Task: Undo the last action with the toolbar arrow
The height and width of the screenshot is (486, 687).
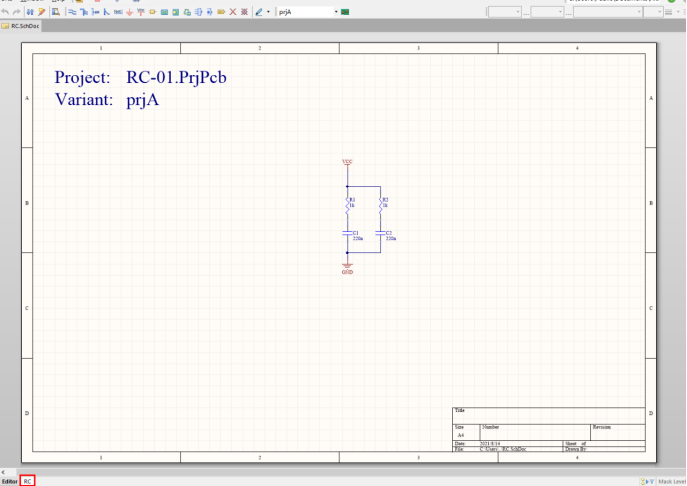Action: pyautogui.click(x=5, y=12)
